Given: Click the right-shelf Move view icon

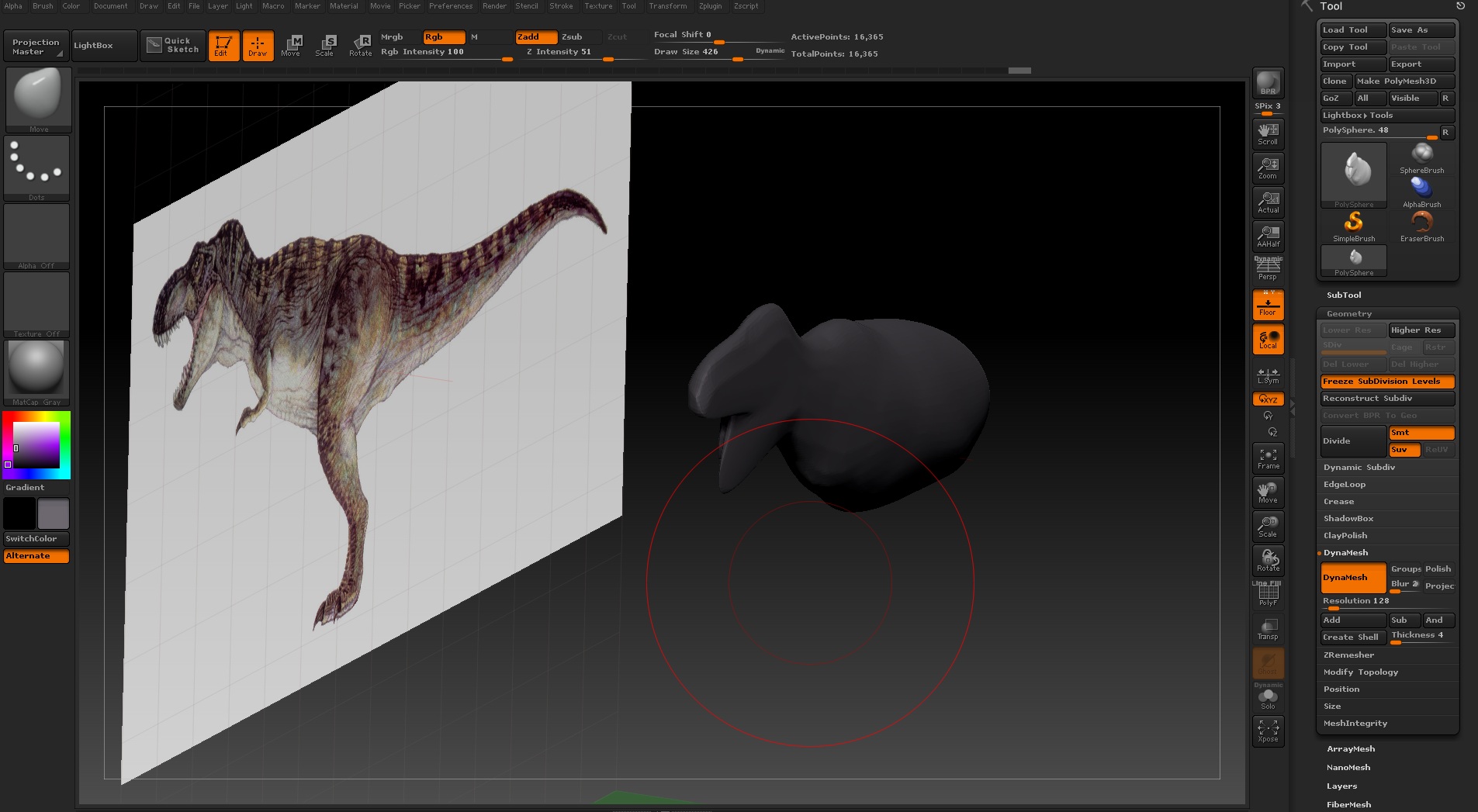Looking at the screenshot, I should point(1268,492).
